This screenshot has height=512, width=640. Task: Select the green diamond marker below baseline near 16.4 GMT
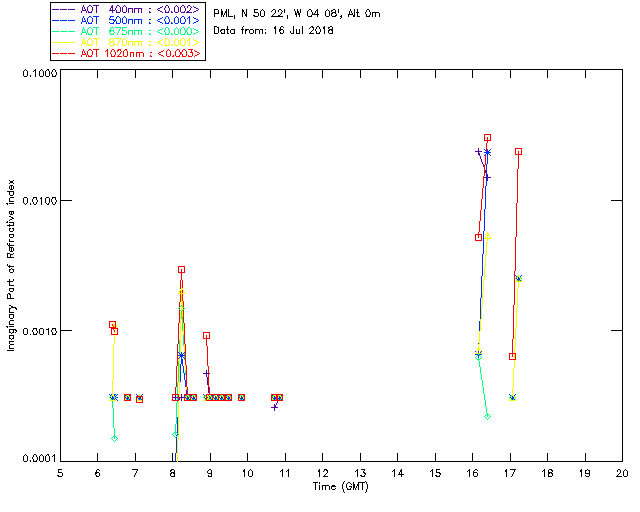[x=487, y=416]
